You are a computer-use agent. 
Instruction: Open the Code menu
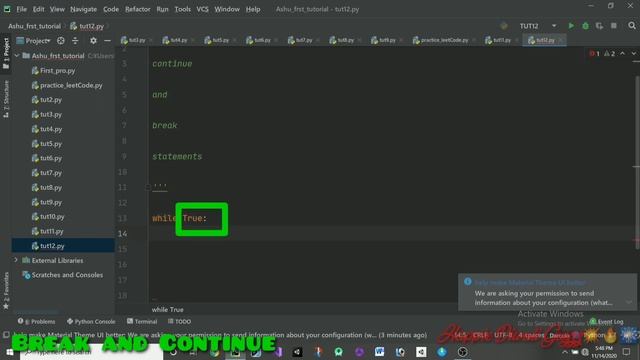coord(111,9)
